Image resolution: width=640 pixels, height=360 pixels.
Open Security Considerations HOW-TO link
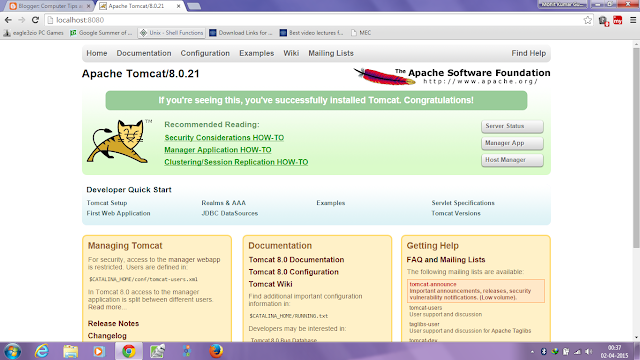[x=224, y=138]
